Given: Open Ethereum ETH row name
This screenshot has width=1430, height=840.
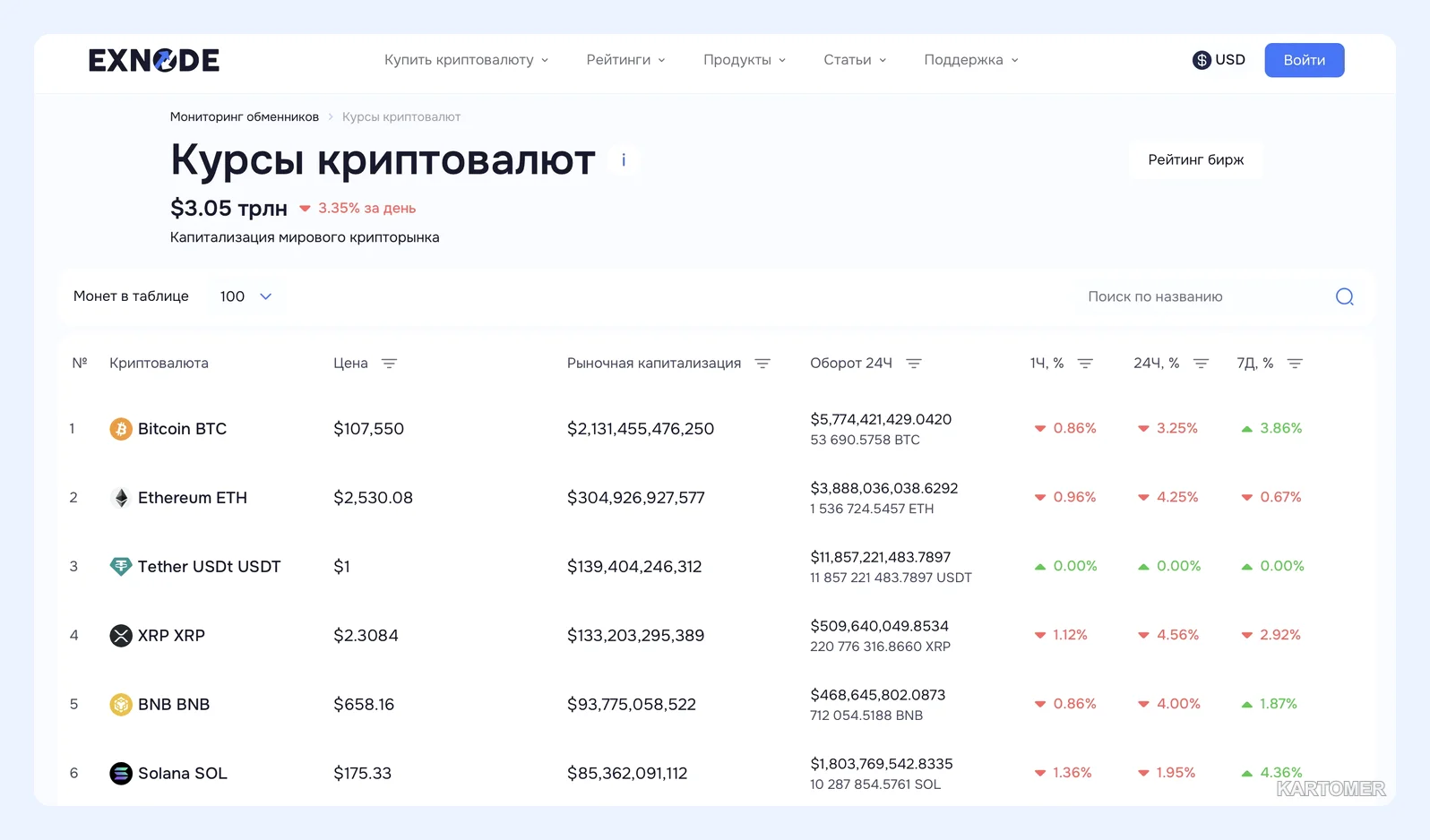Looking at the screenshot, I should 193,498.
